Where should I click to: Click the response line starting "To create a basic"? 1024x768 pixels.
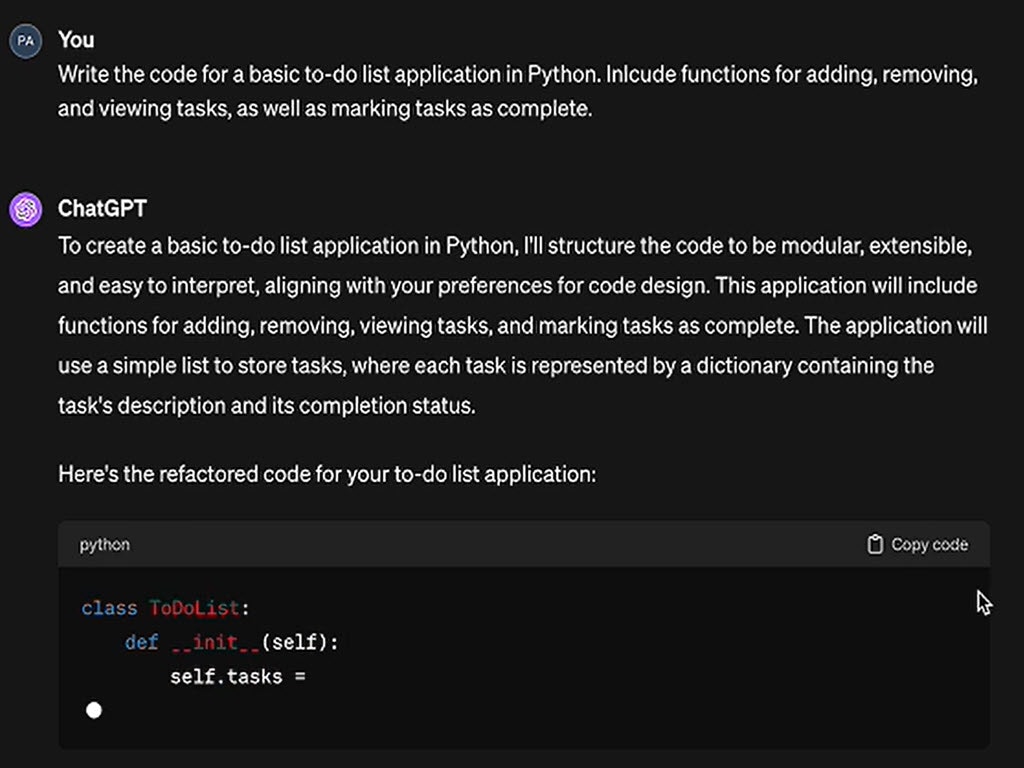(x=515, y=246)
